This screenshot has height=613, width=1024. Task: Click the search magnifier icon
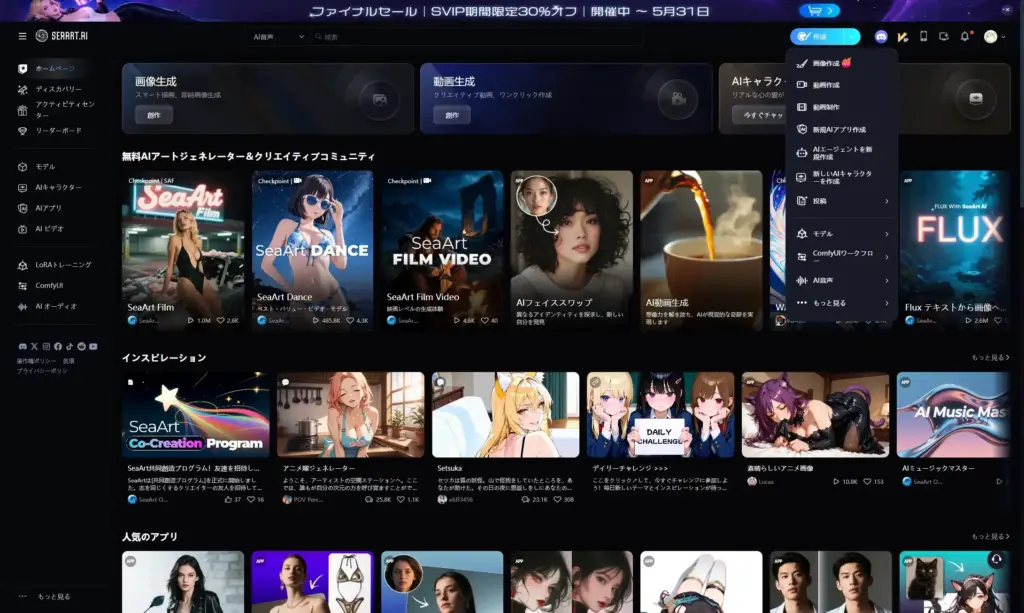coord(319,37)
